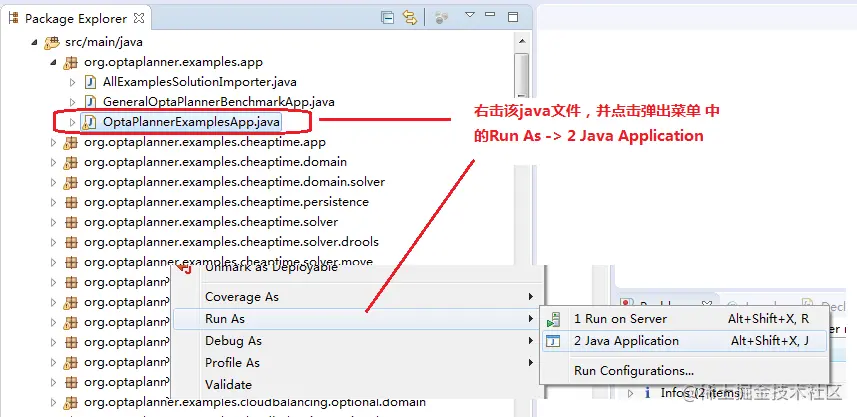This screenshot has height=417, width=857.
Task: Expand org.optaplanner.examples.cheaptime.solver package
Action: tap(53, 222)
